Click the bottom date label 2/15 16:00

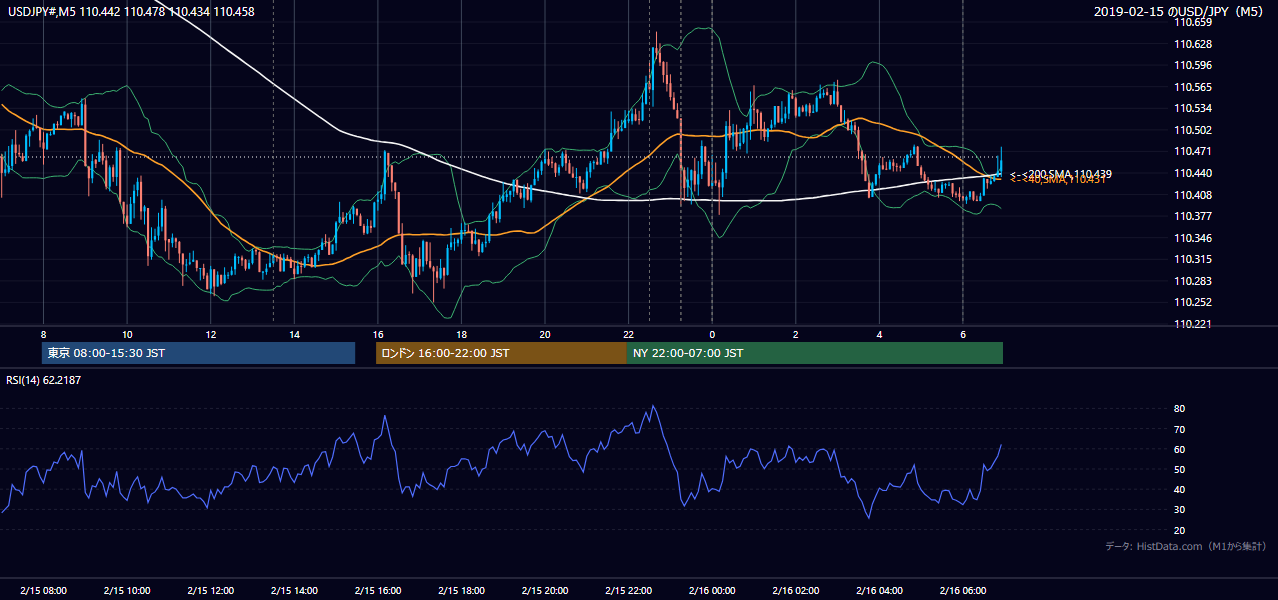[x=377, y=591]
